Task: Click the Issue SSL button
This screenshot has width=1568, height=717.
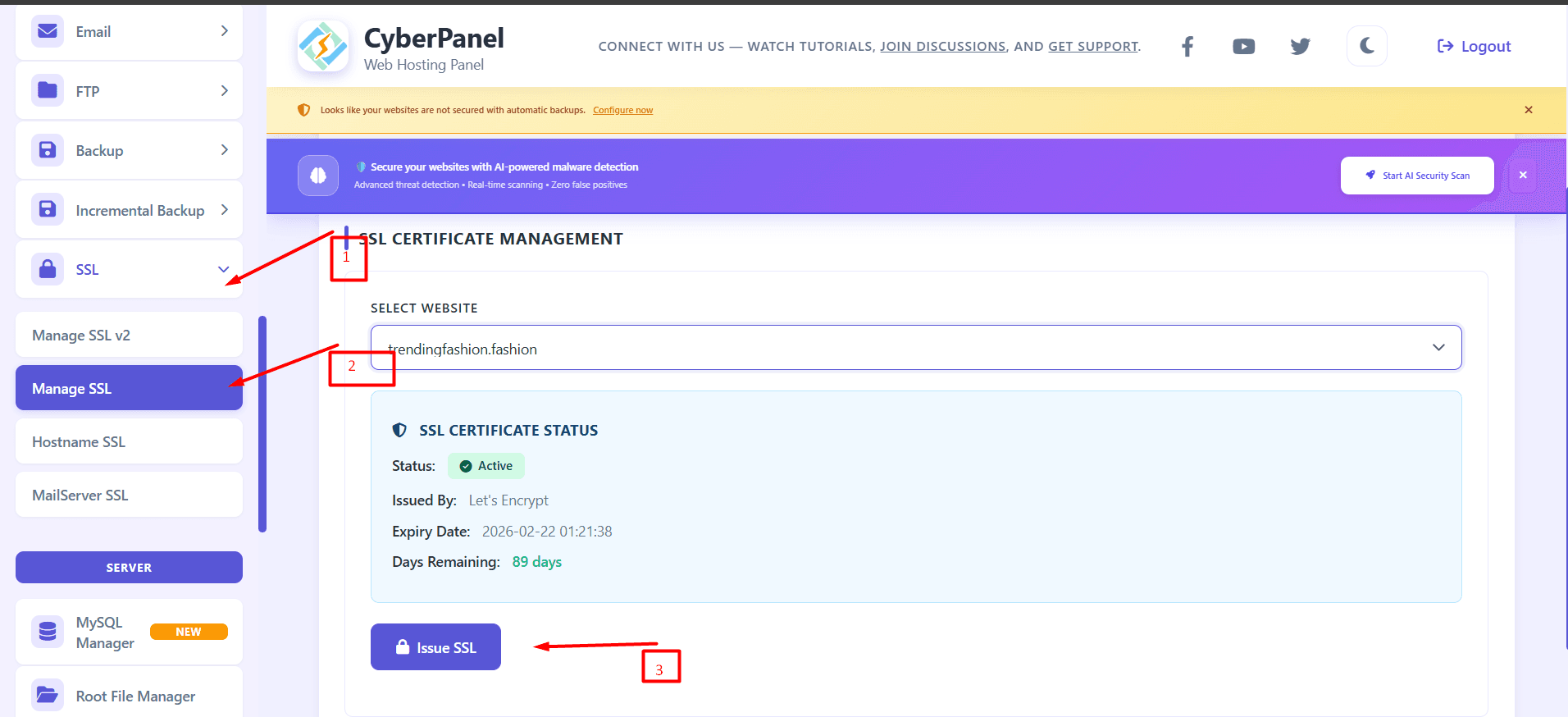Action: pos(435,647)
